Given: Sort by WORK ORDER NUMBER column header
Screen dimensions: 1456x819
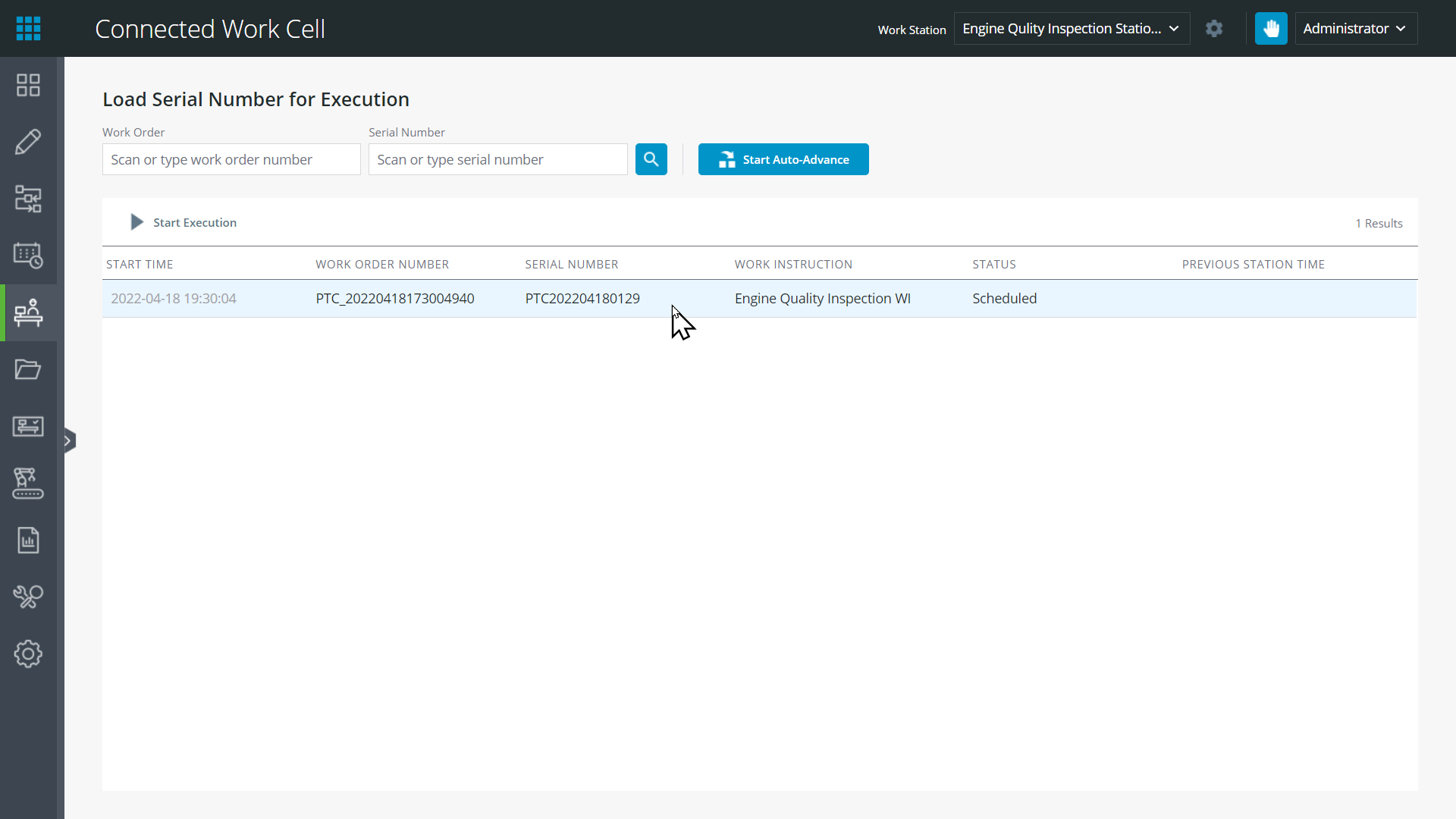Looking at the screenshot, I should pyautogui.click(x=382, y=264).
